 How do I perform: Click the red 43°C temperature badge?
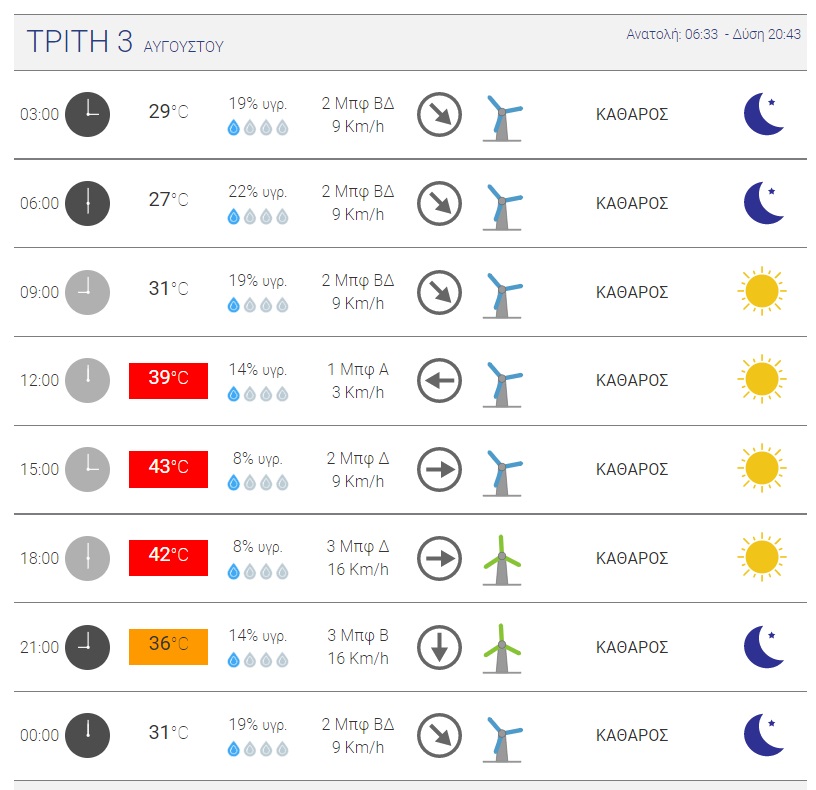169,469
